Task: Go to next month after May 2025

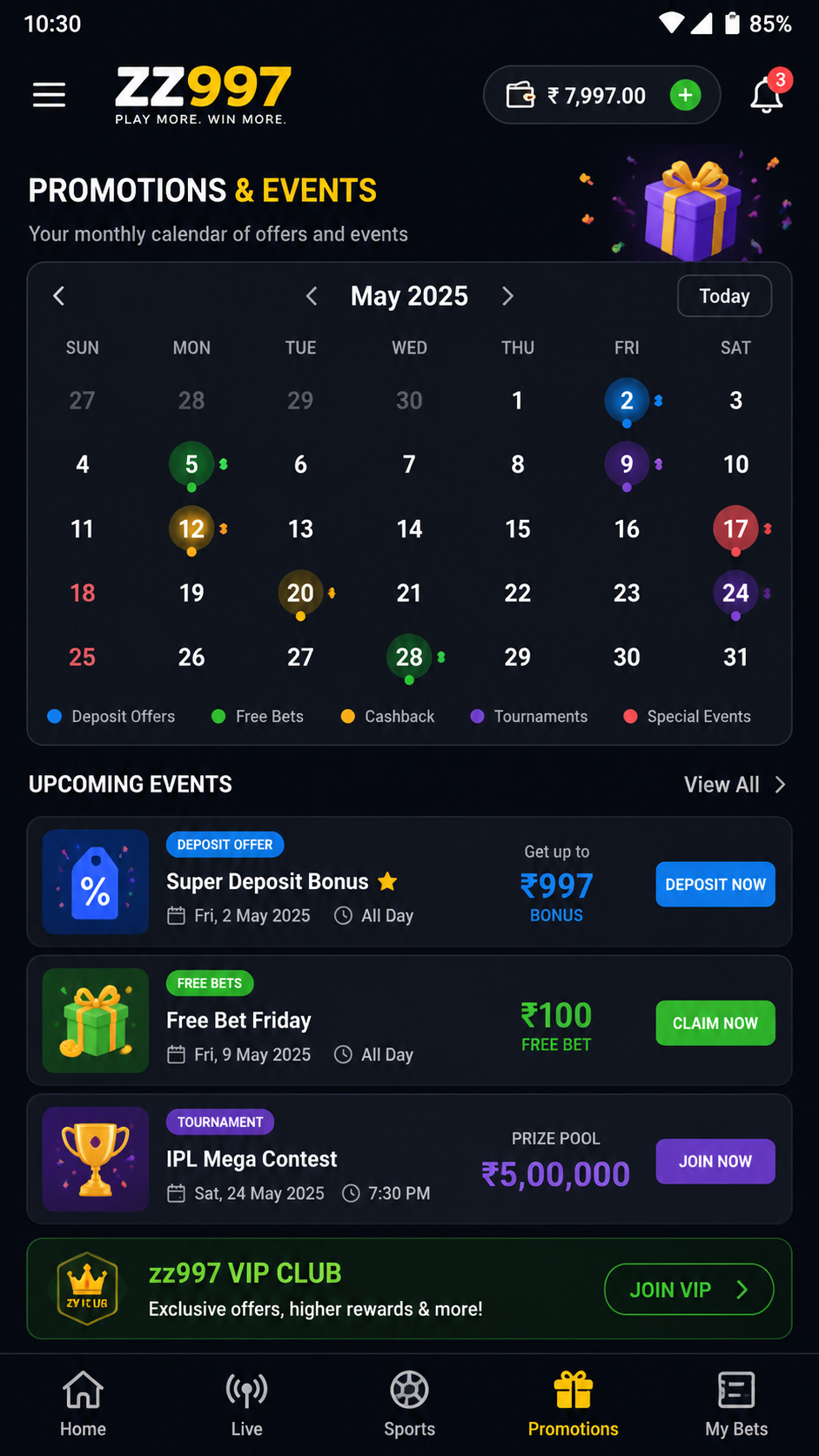Action: point(507,296)
